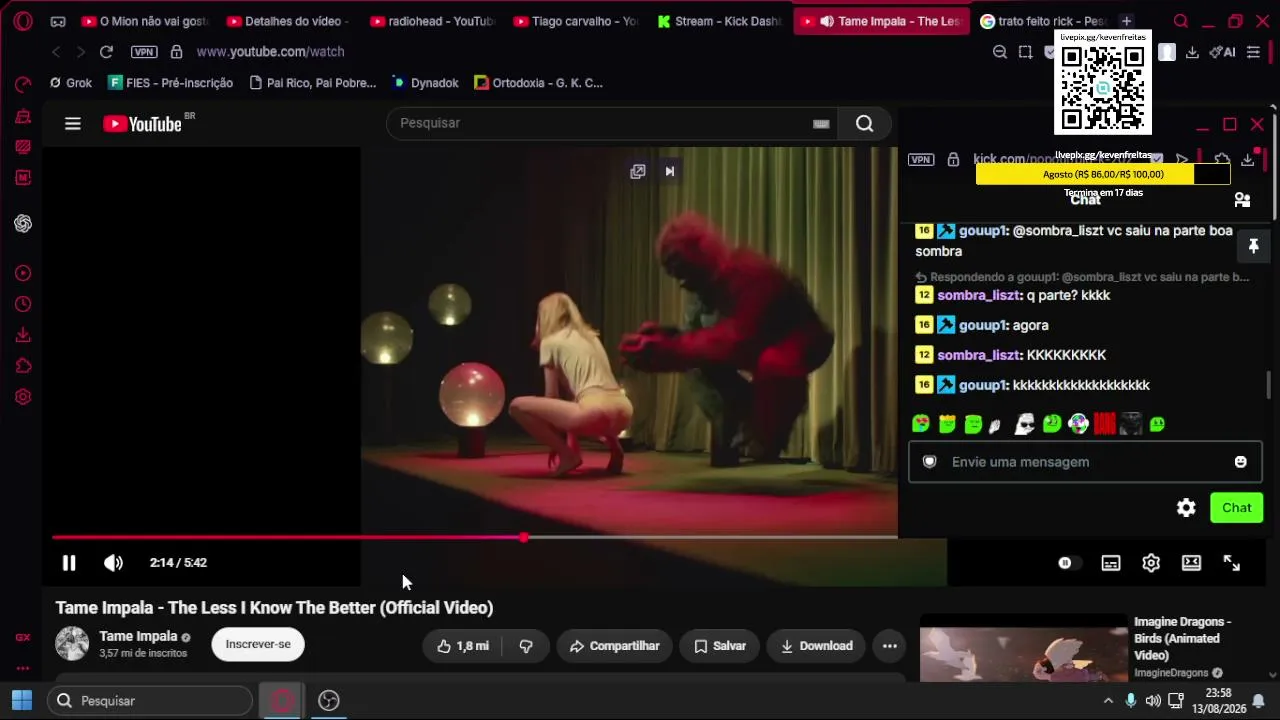Open the browser downloads toolbar icon
The image size is (1280, 720).
pyautogui.click(x=1192, y=52)
